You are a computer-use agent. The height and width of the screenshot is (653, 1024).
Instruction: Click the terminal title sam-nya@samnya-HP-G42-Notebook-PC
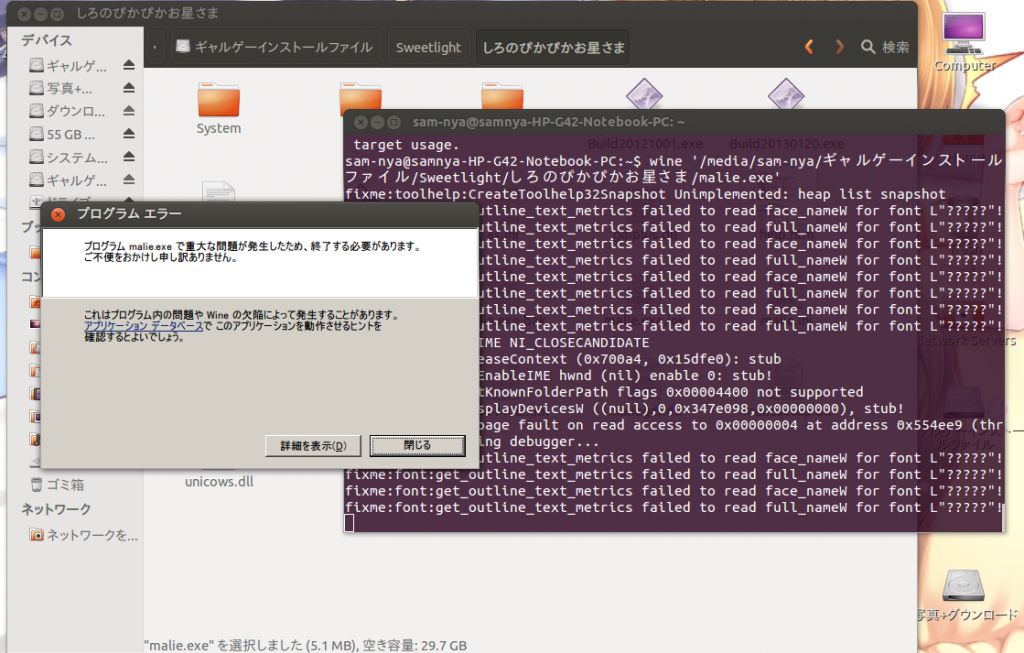(x=549, y=122)
